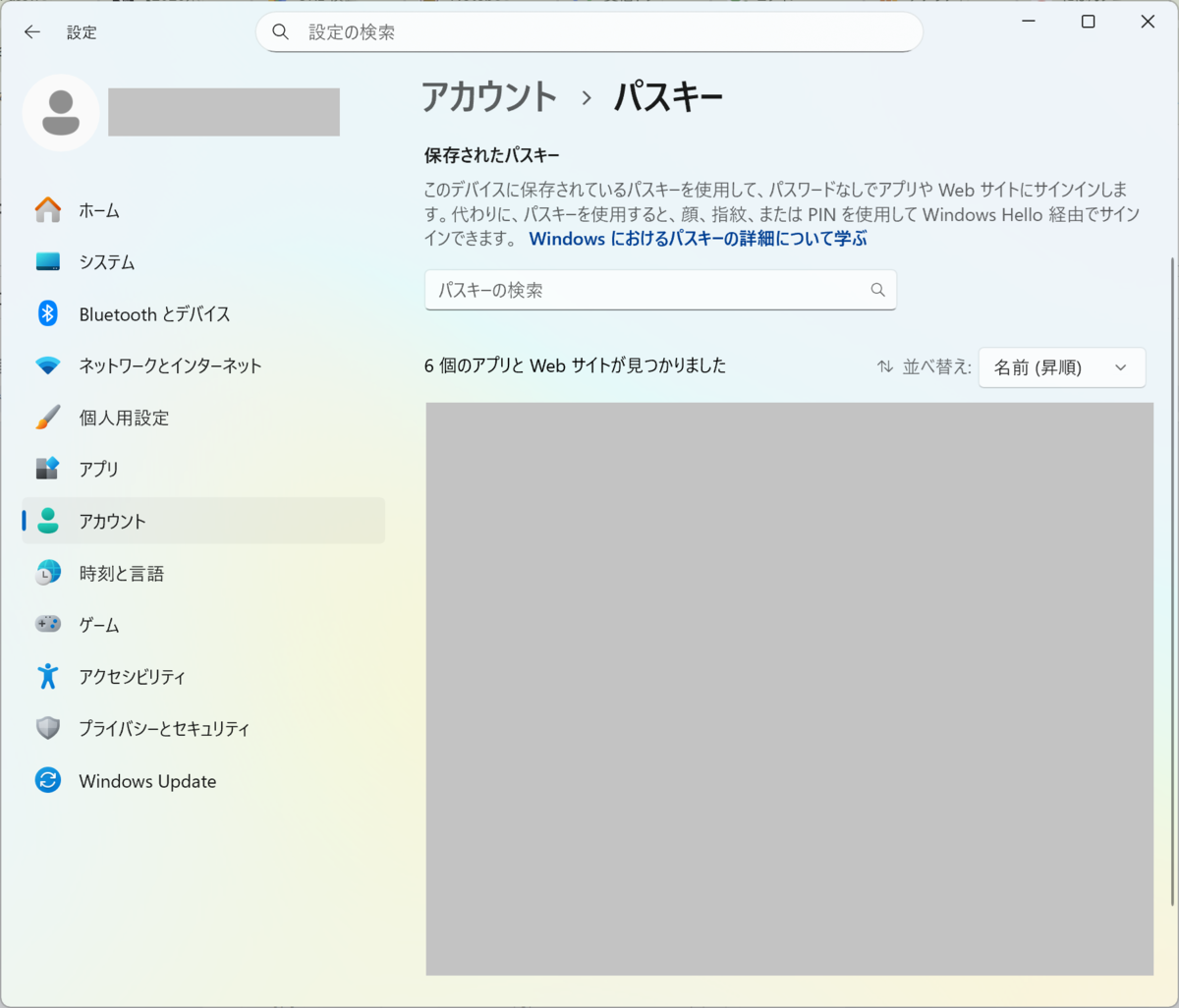1179x1008 pixels.
Task: Expand the パスキー search field magnifier
Action: click(x=877, y=290)
